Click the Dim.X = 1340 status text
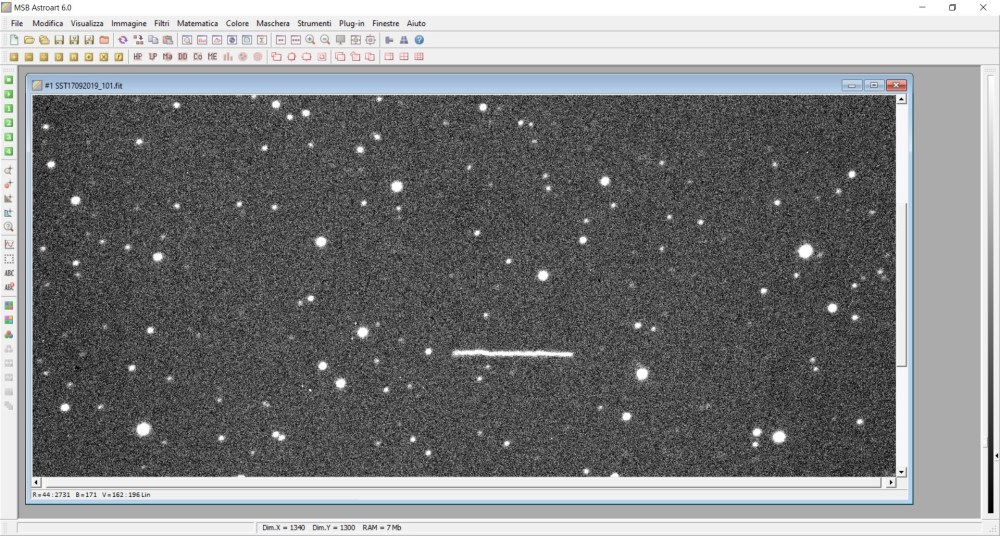The width and height of the screenshot is (1000, 536). [283, 528]
